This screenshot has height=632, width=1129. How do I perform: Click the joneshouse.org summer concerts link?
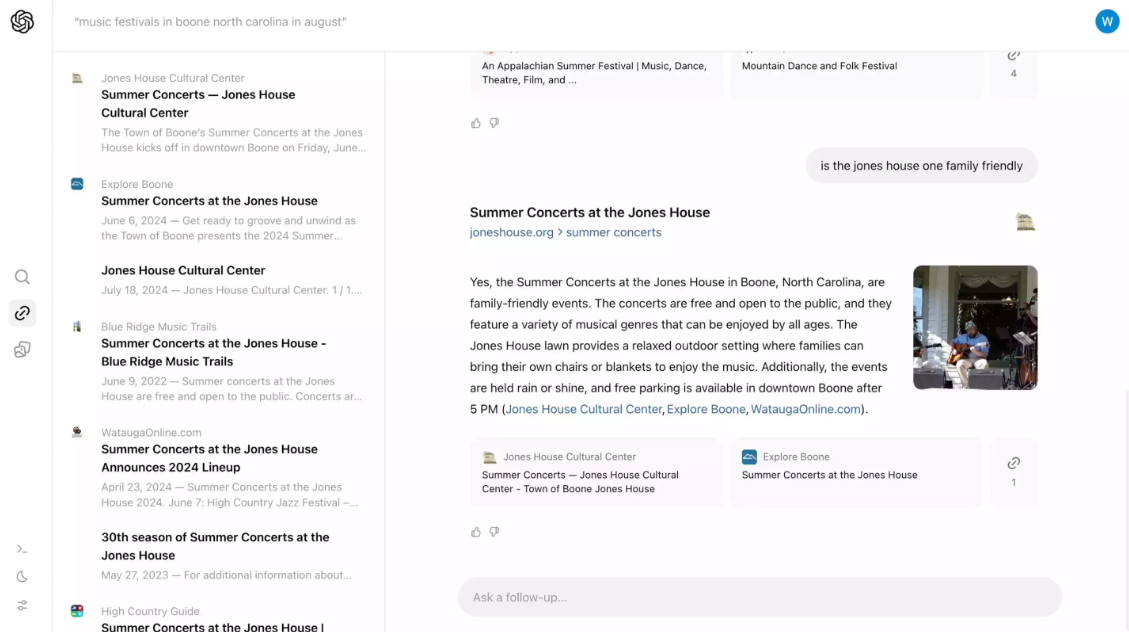pyautogui.click(x=565, y=232)
